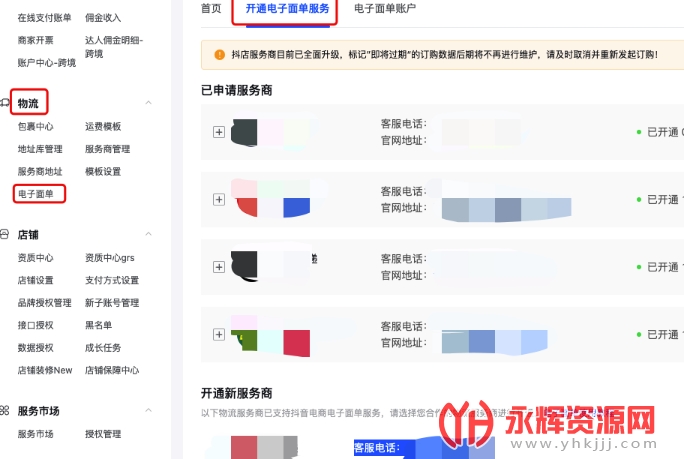
Task: Click the 物流 section icon
Action: pyautogui.click(x=4, y=103)
